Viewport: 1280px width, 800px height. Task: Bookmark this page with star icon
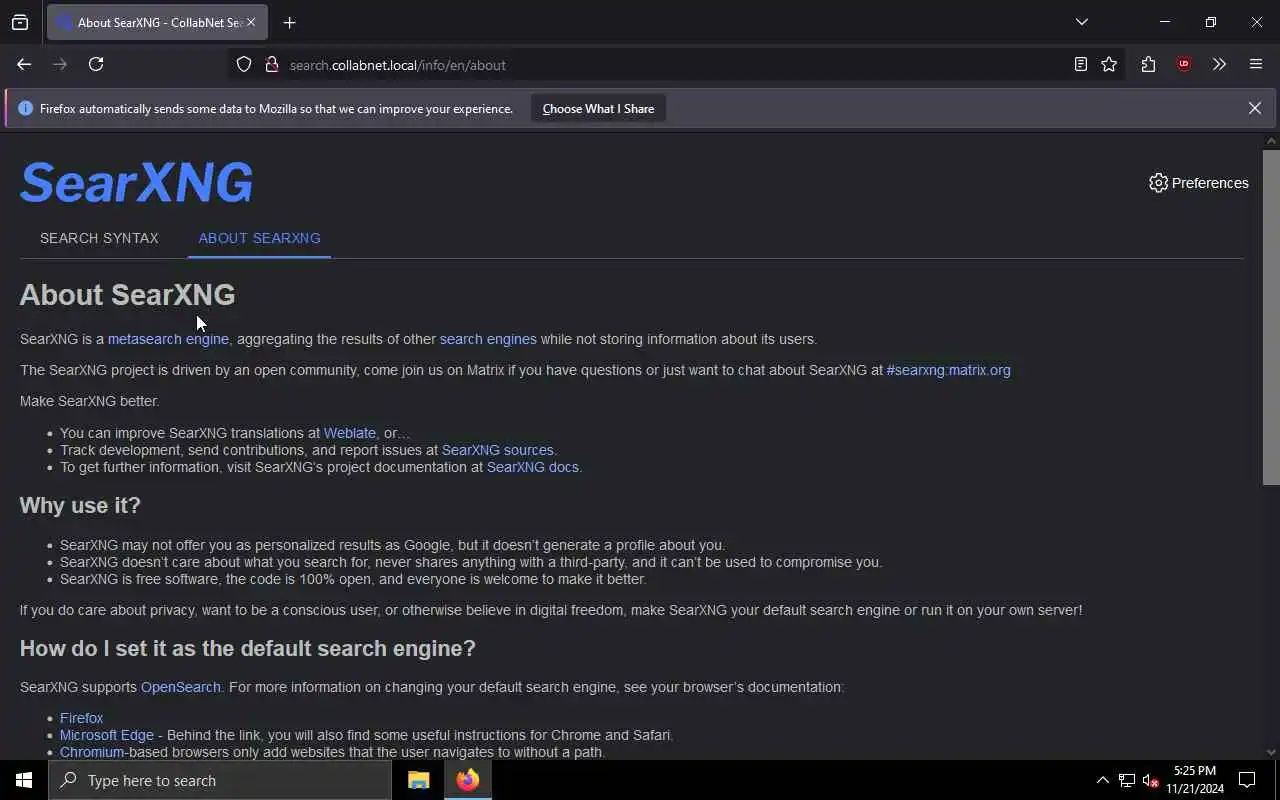click(1109, 64)
